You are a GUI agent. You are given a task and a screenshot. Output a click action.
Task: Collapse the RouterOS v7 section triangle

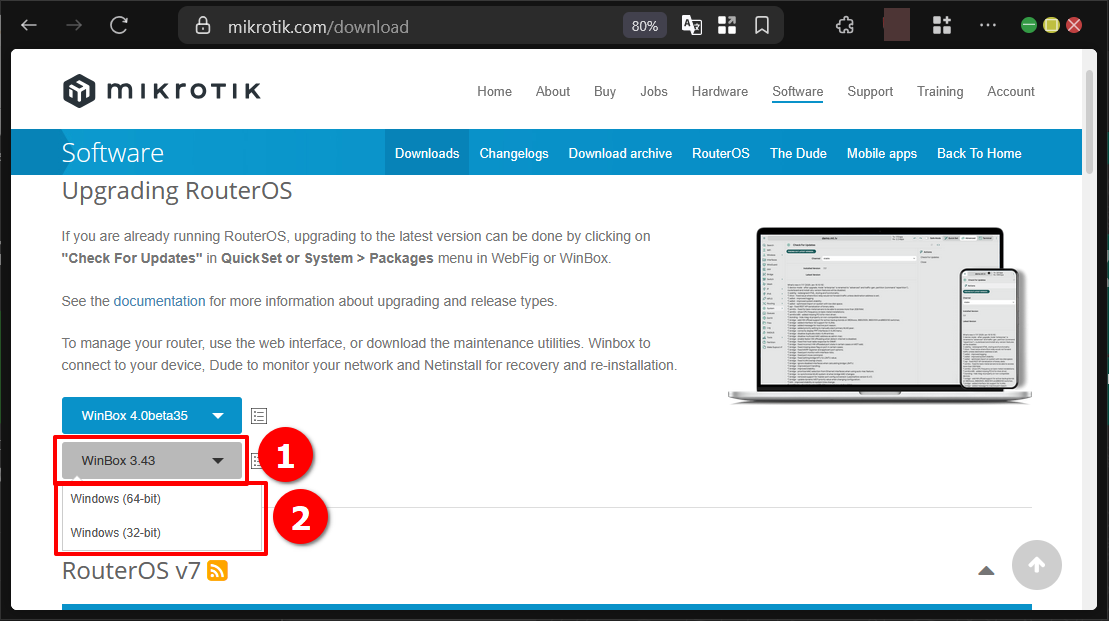(986, 569)
